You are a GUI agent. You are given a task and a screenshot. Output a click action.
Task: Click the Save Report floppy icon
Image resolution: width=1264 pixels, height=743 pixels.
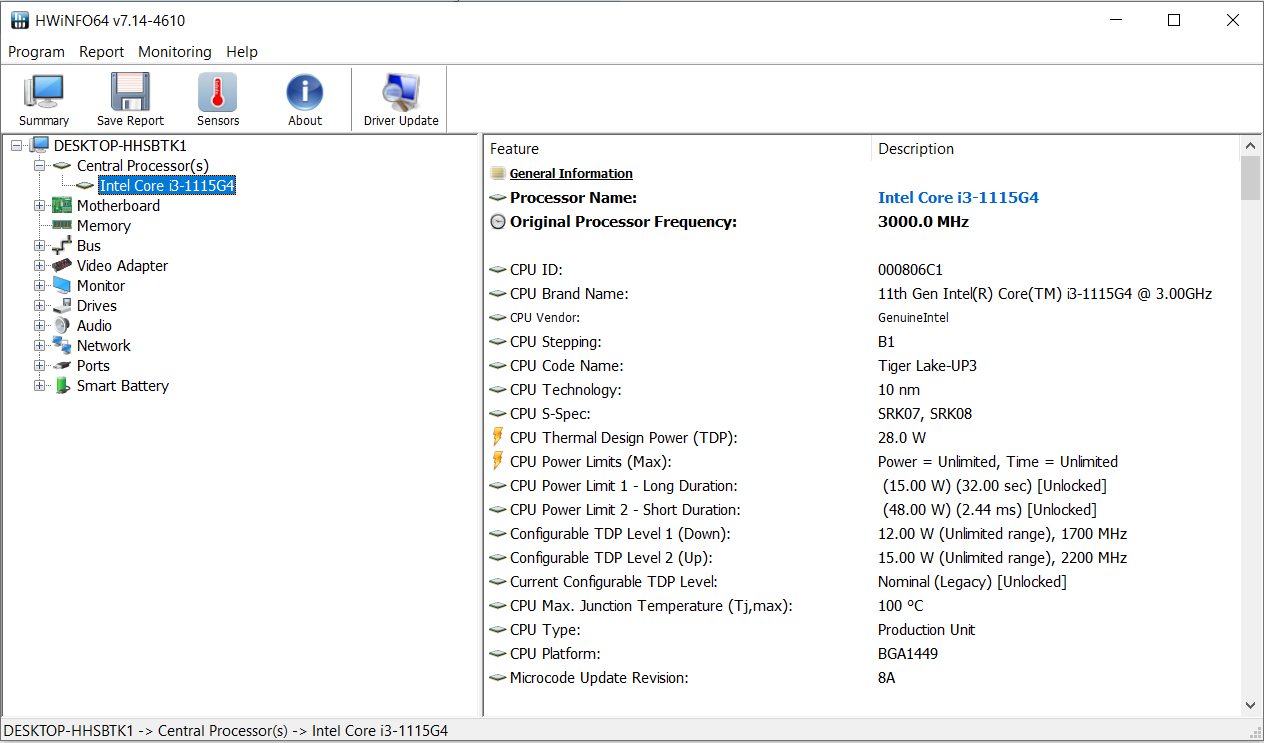point(130,94)
